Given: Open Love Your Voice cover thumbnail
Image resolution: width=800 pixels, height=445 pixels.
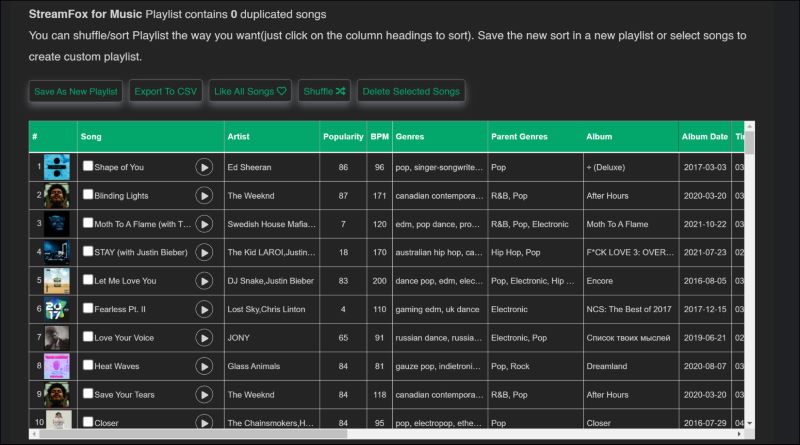Looking at the screenshot, I should 57,338.
